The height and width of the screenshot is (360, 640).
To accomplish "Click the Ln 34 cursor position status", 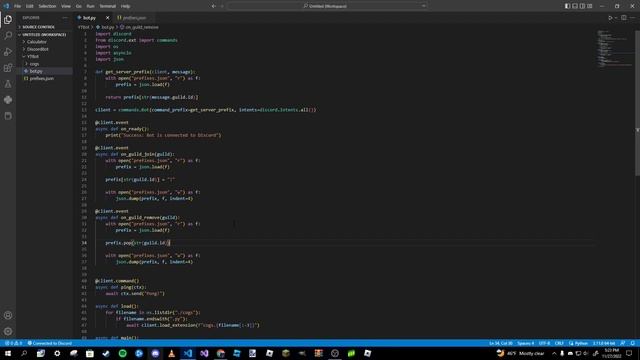I will 501,343.
